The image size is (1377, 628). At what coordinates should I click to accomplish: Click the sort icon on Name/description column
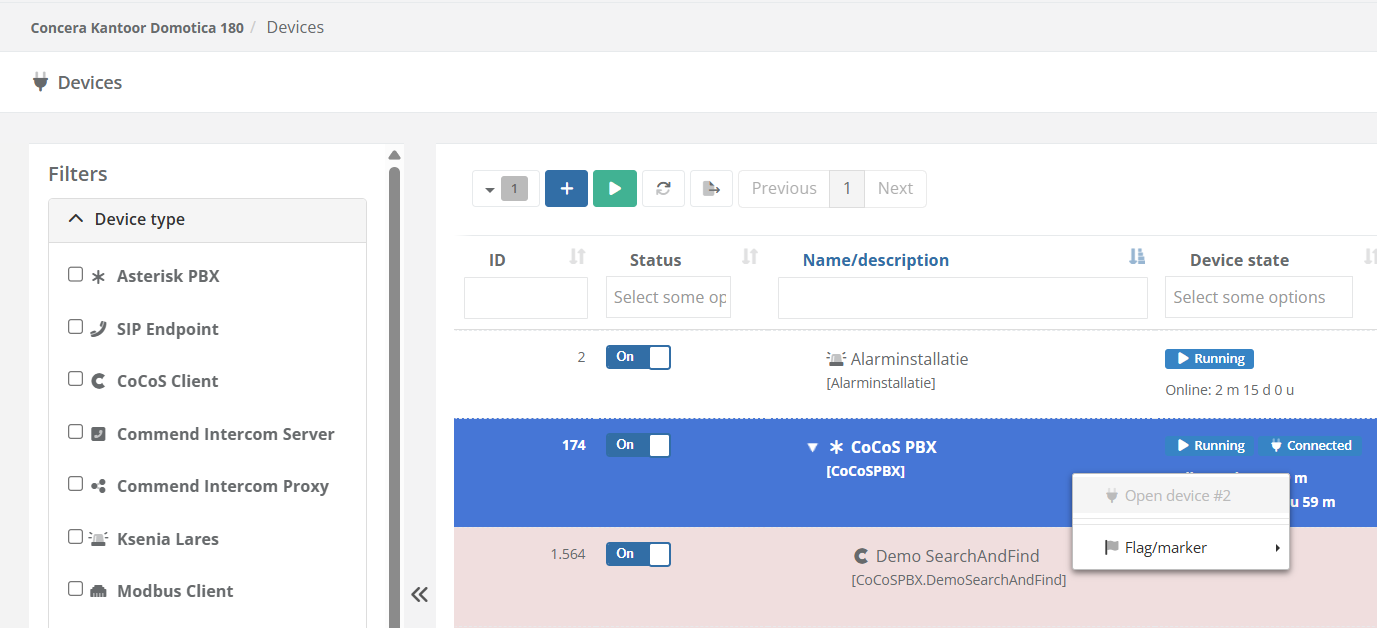tap(1136, 258)
